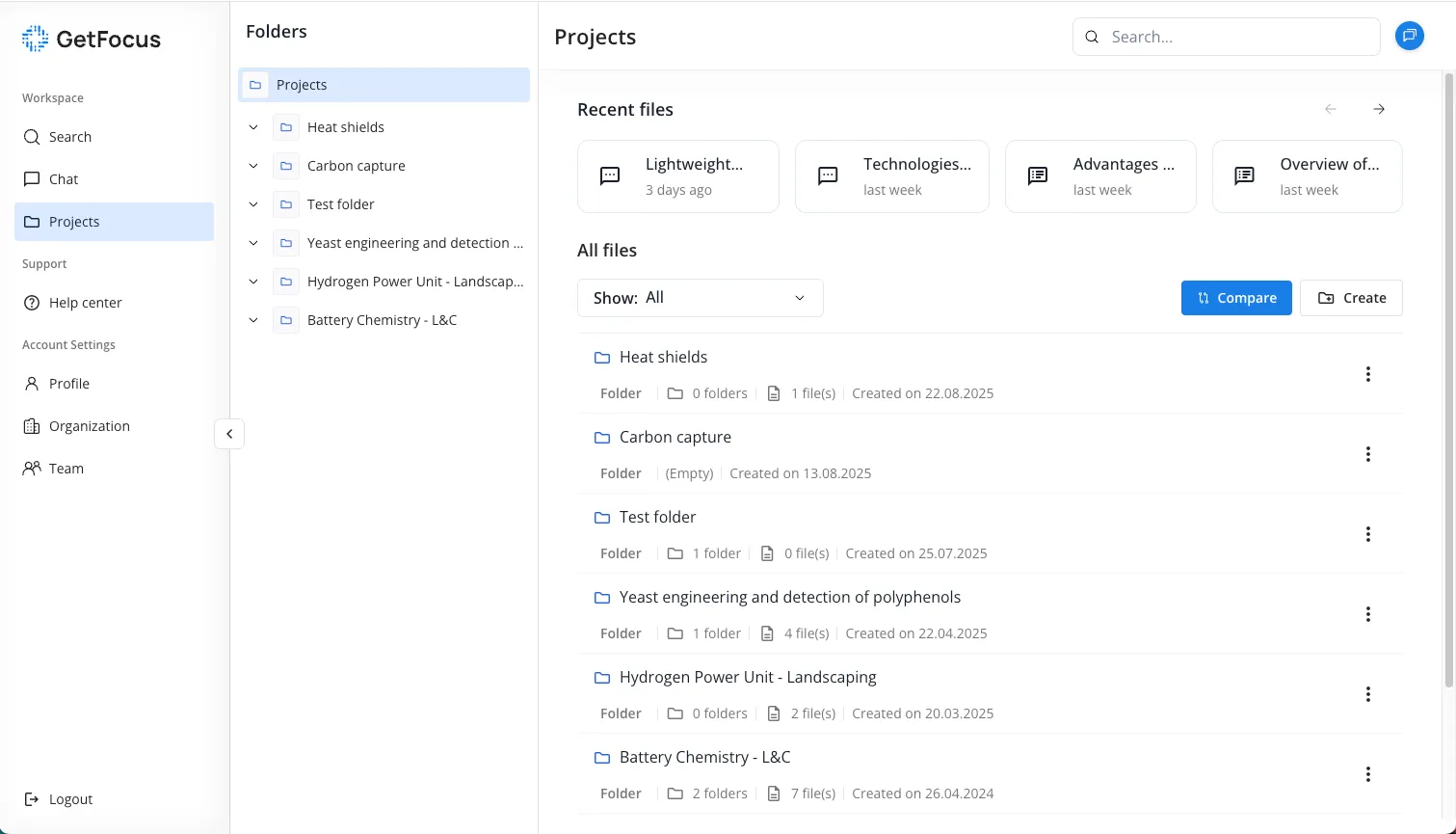Open Profile account settings
1456x834 pixels.
coord(114,384)
